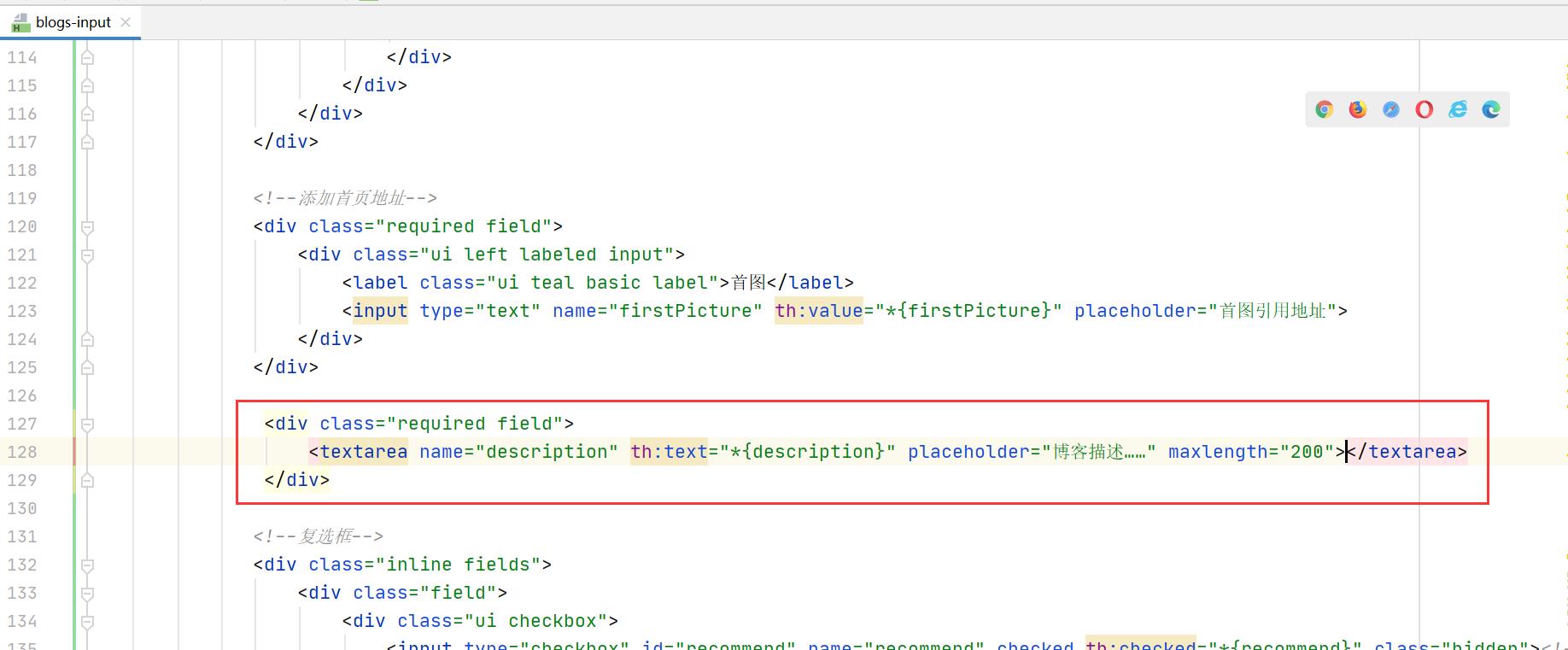Click the label text 首图
This screenshot has width=1568, height=650.
[749, 283]
